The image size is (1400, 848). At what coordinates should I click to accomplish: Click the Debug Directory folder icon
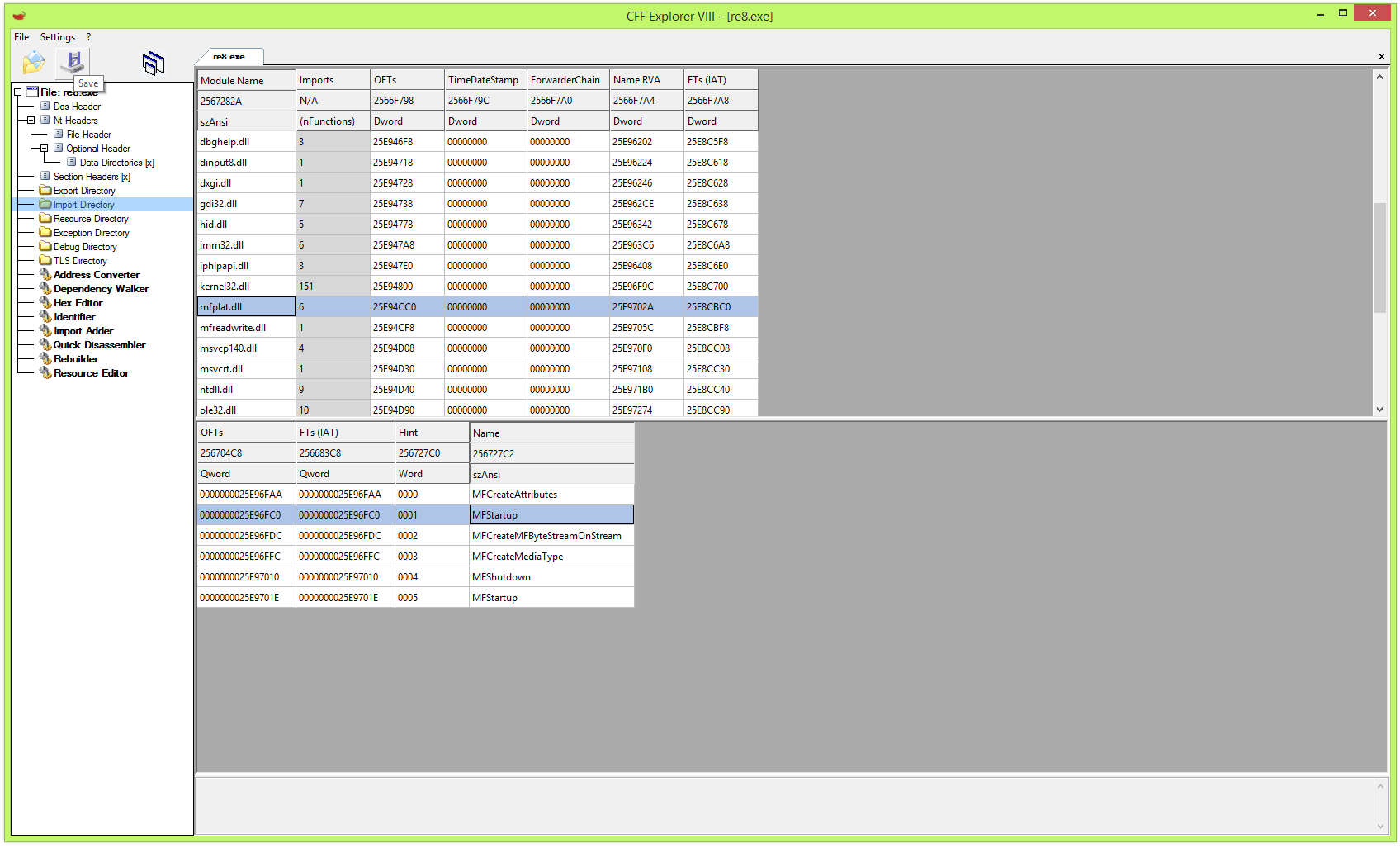(45, 246)
